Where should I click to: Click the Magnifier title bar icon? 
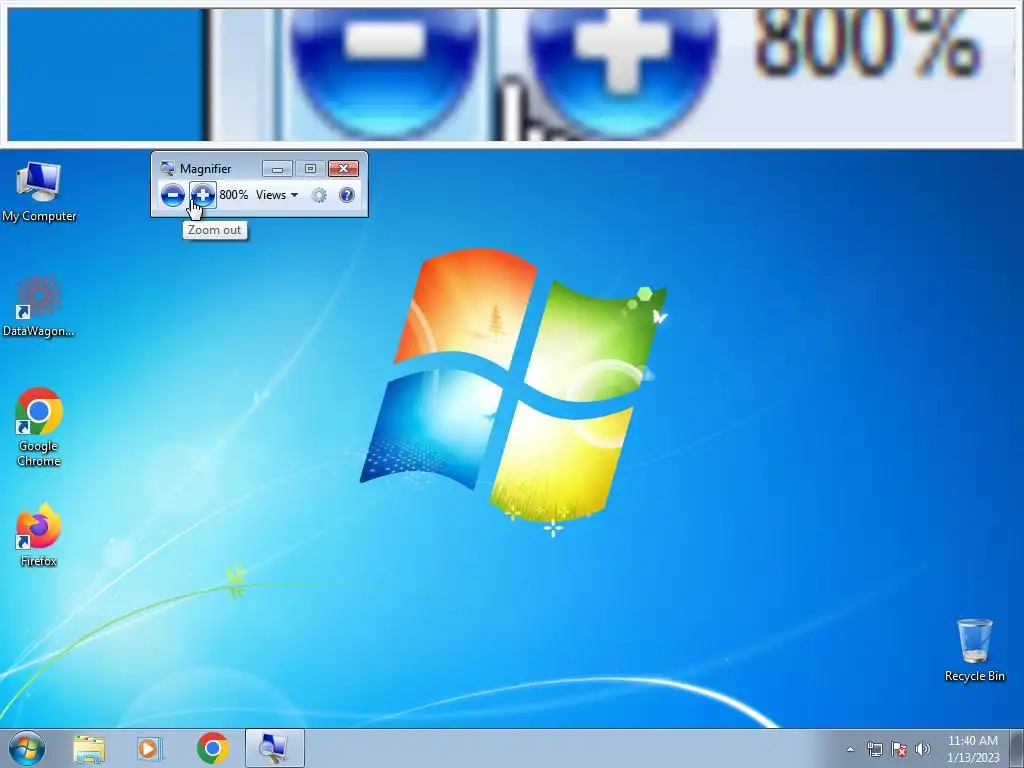point(167,168)
